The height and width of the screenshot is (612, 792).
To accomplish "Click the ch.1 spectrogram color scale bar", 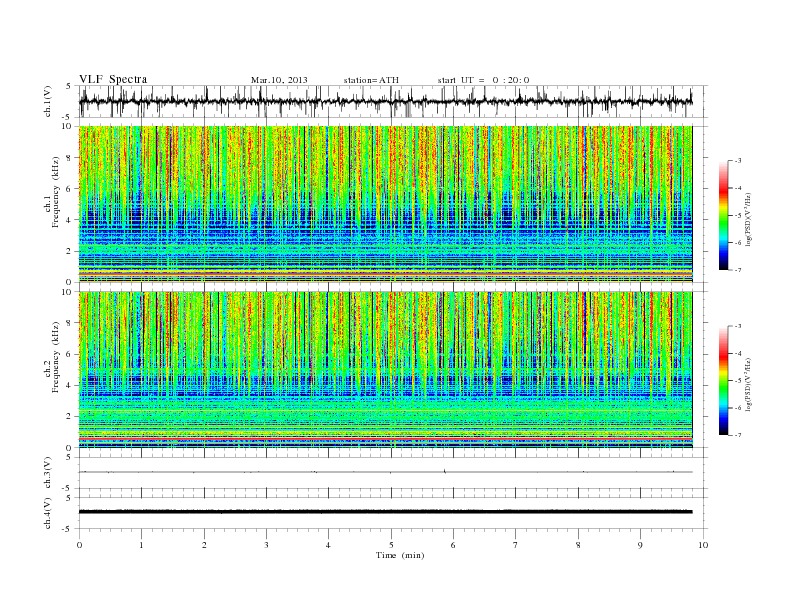I will 724,216.
